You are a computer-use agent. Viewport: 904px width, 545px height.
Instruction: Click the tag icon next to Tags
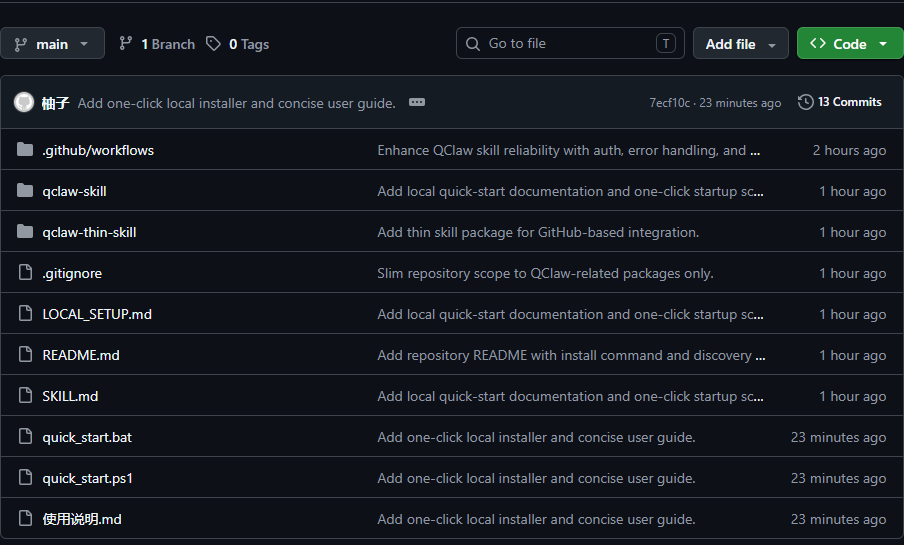pyautogui.click(x=213, y=44)
